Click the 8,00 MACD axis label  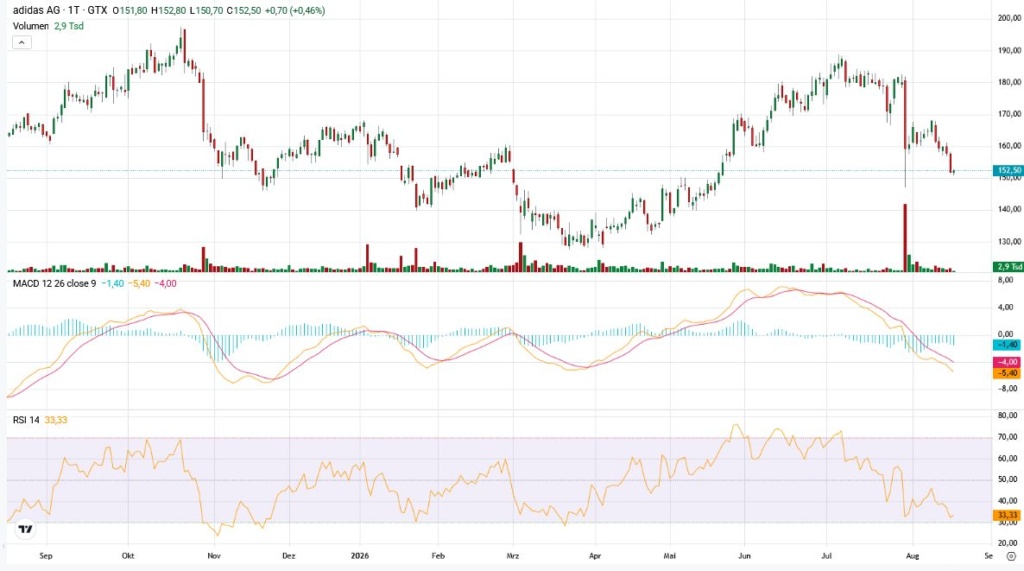(1006, 280)
